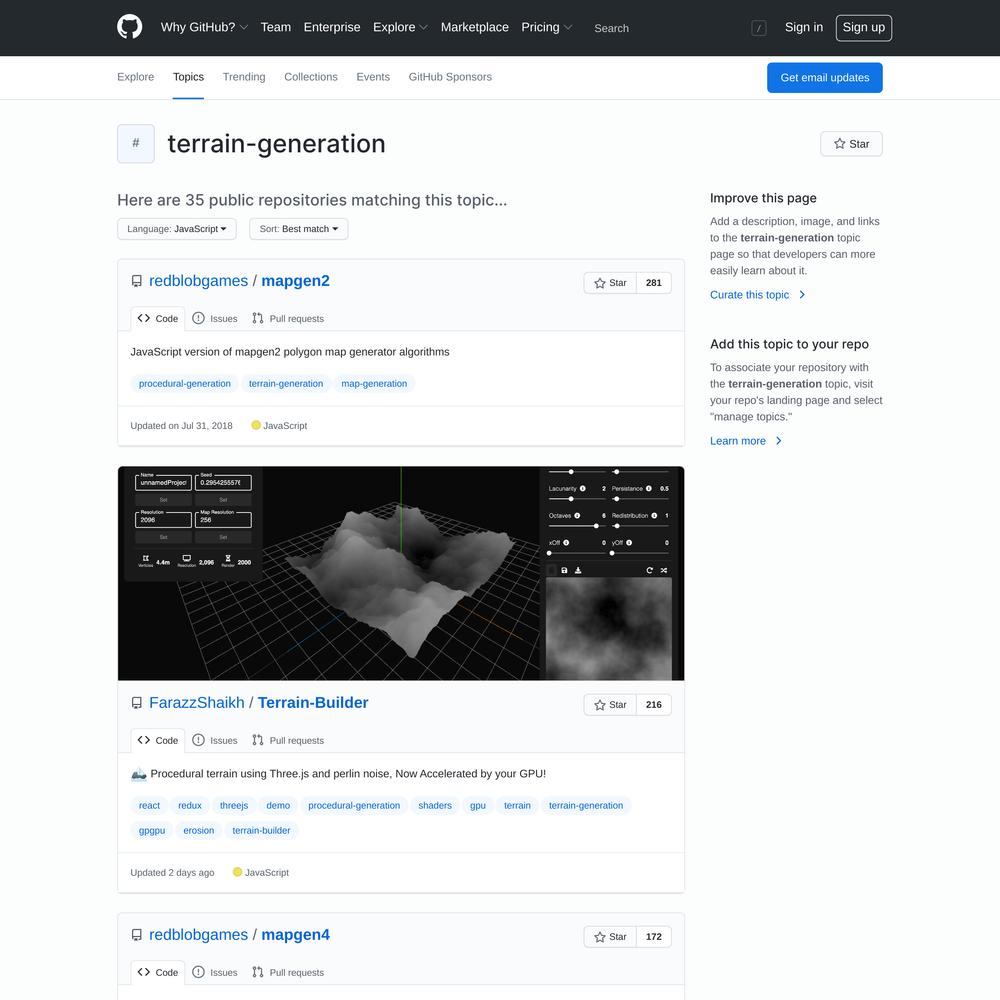Open Marketplace in the header

click(x=474, y=27)
